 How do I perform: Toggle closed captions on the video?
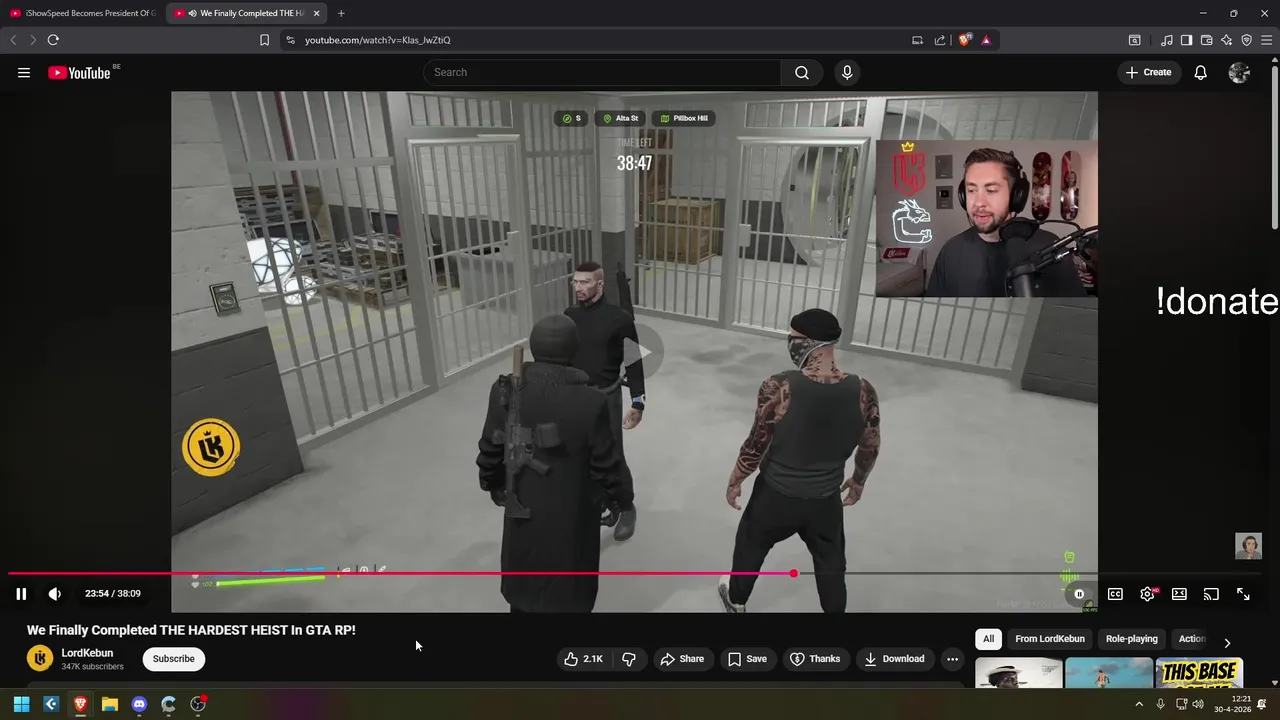tap(1115, 594)
